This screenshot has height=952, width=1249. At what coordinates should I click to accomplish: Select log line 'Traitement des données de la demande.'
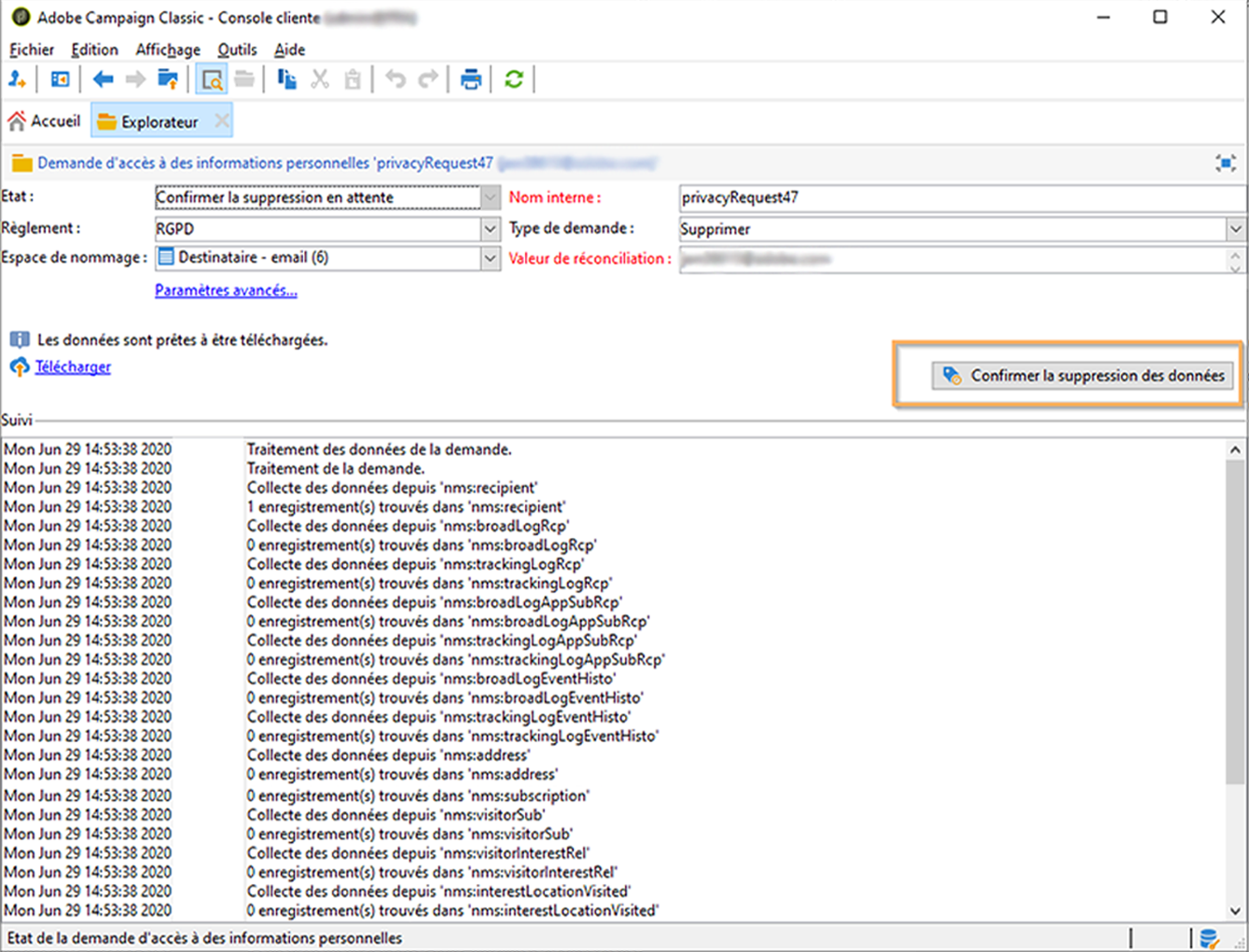[x=380, y=449]
